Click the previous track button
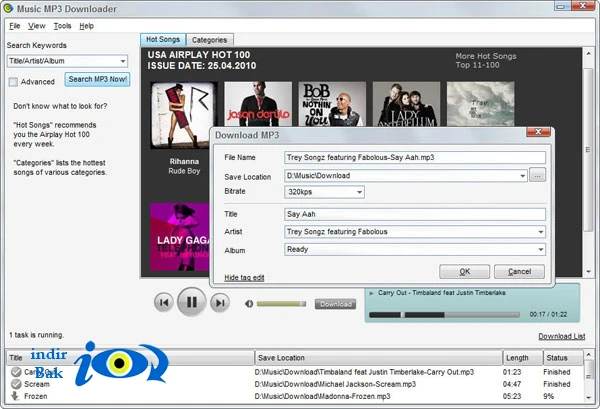Image resolution: width=600 pixels, height=409 pixels. [x=163, y=303]
